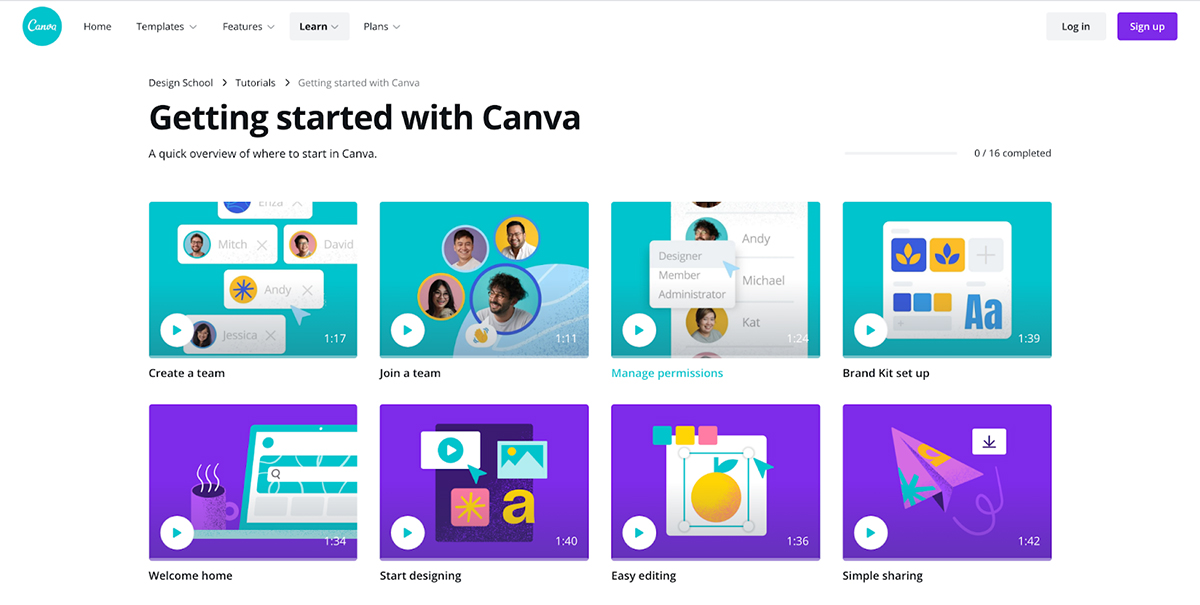This screenshot has height=605, width=1200.
Task: Click the Manage permissions title link
Action: [x=667, y=373]
